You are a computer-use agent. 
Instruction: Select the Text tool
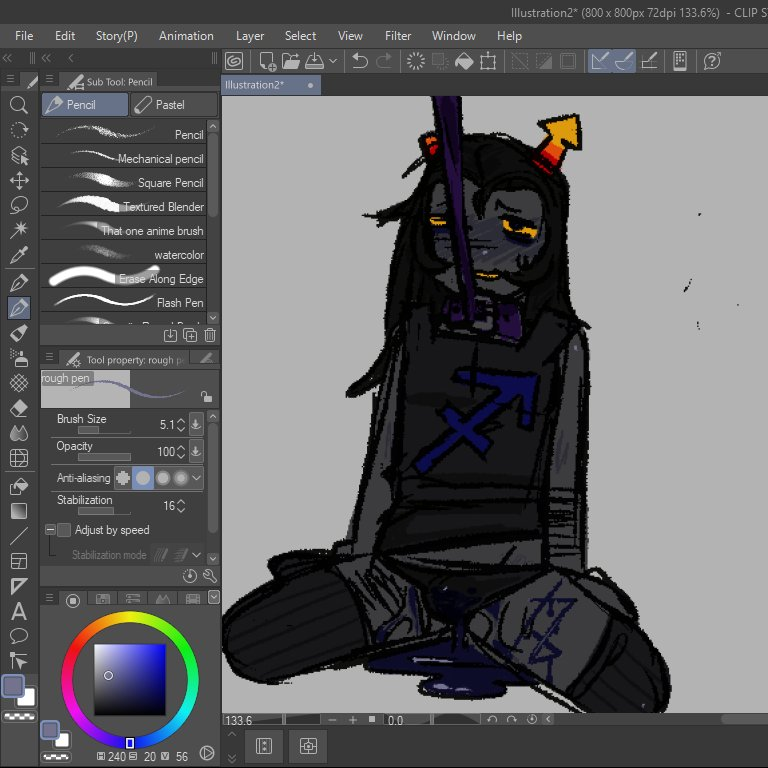point(19,611)
